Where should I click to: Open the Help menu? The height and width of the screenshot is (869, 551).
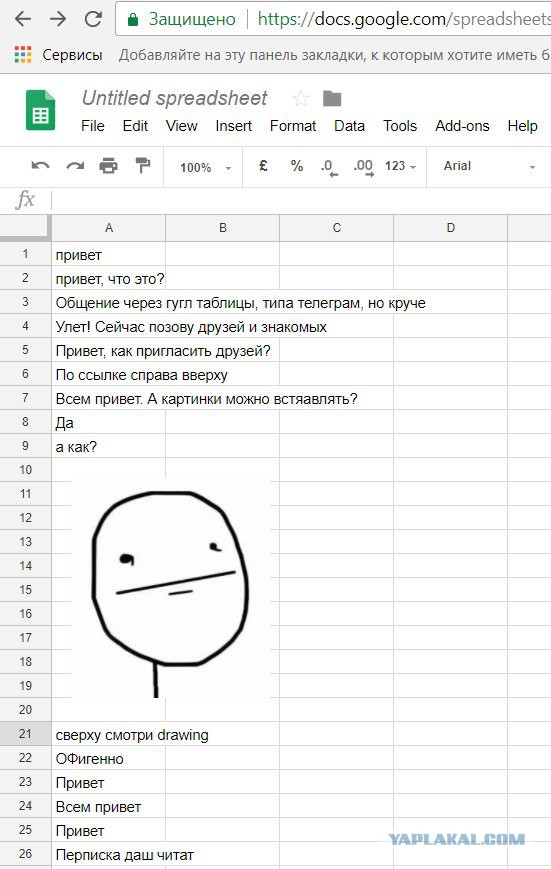click(x=522, y=126)
